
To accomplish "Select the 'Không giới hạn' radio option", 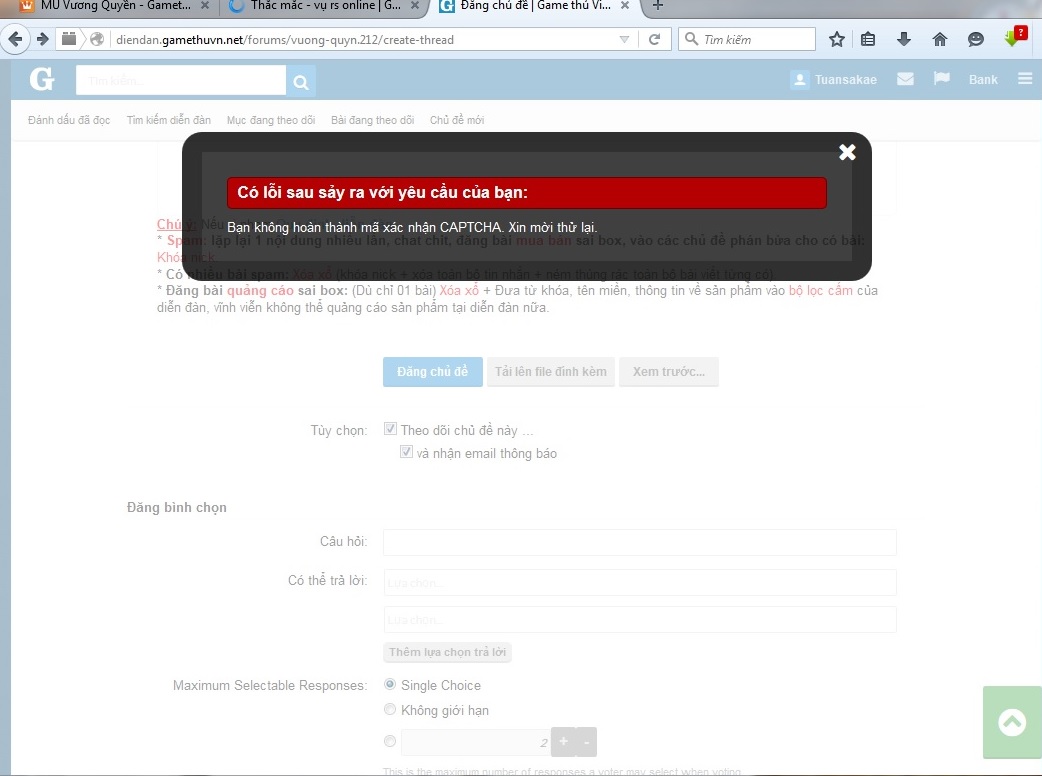I will tap(390, 710).
